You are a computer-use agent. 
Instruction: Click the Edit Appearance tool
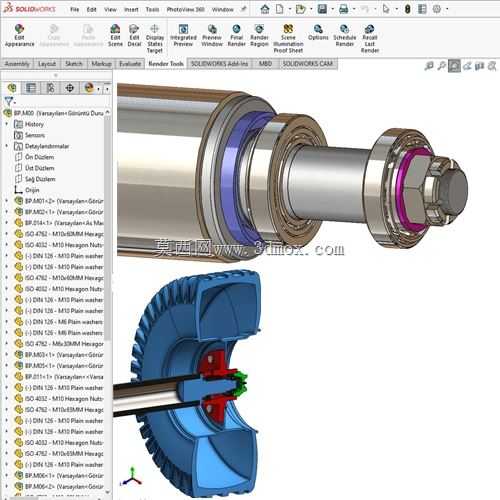pyautogui.click(x=20, y=35)
